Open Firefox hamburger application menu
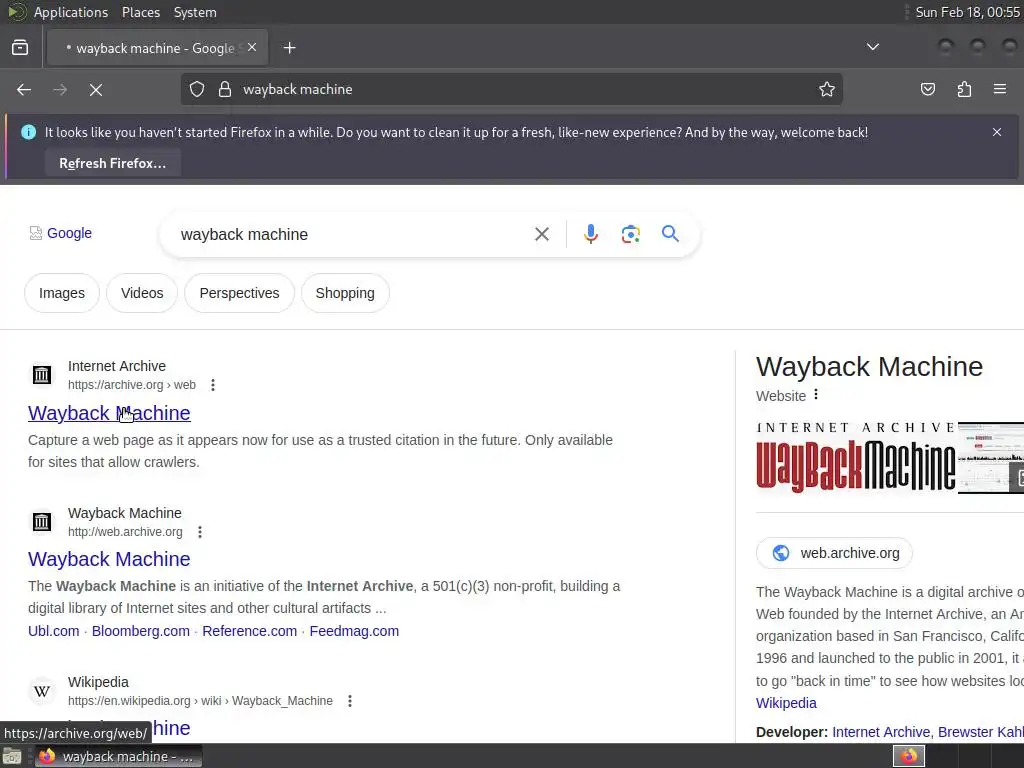The height and width of the screenshot is (768, 1024). click(x=1000, y=89)
